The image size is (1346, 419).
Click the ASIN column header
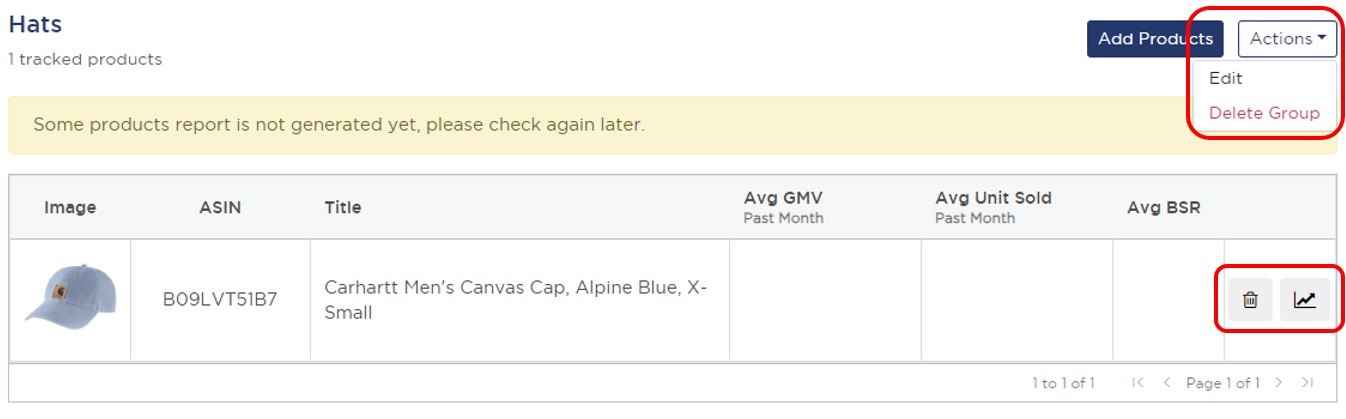tap(220, 208)
